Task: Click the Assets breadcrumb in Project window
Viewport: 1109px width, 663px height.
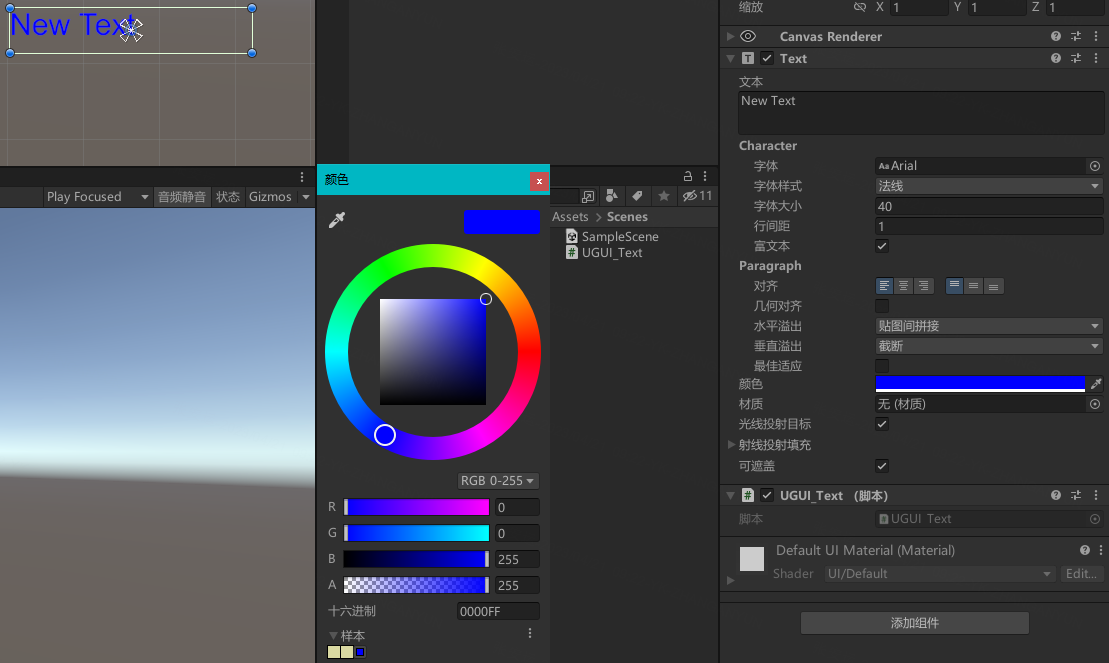Action: (x=570, y=216)
